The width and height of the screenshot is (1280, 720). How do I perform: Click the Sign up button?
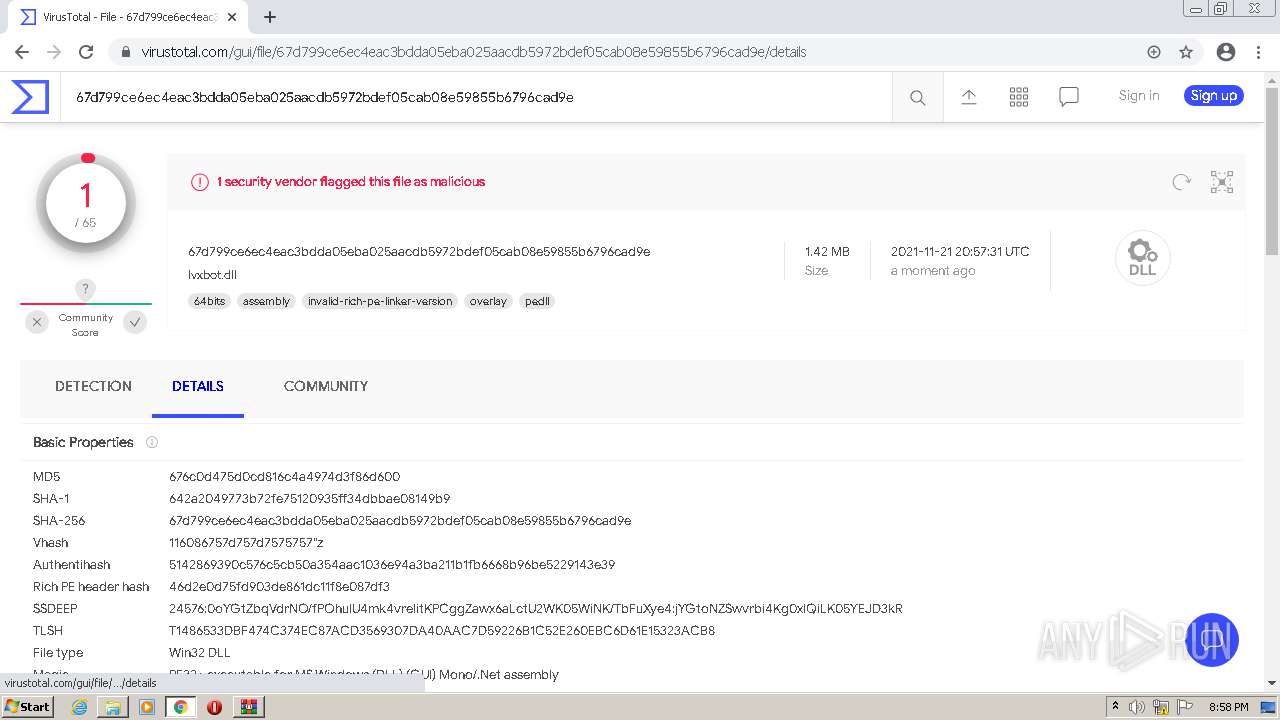pyautogui.click(x=1214, y=96)
